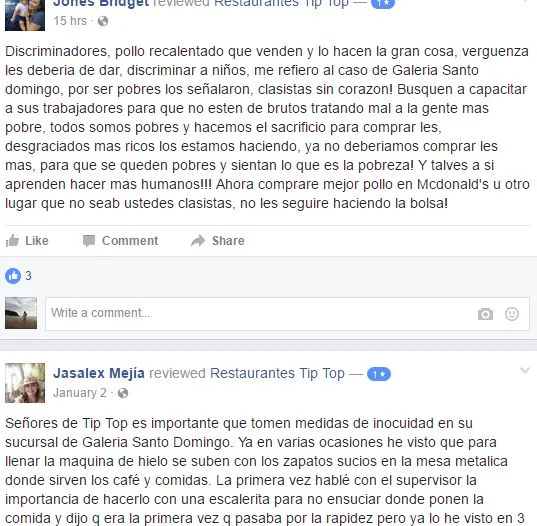
Task: Open the emoji picker smiley icon
Action: coord(512,314)
